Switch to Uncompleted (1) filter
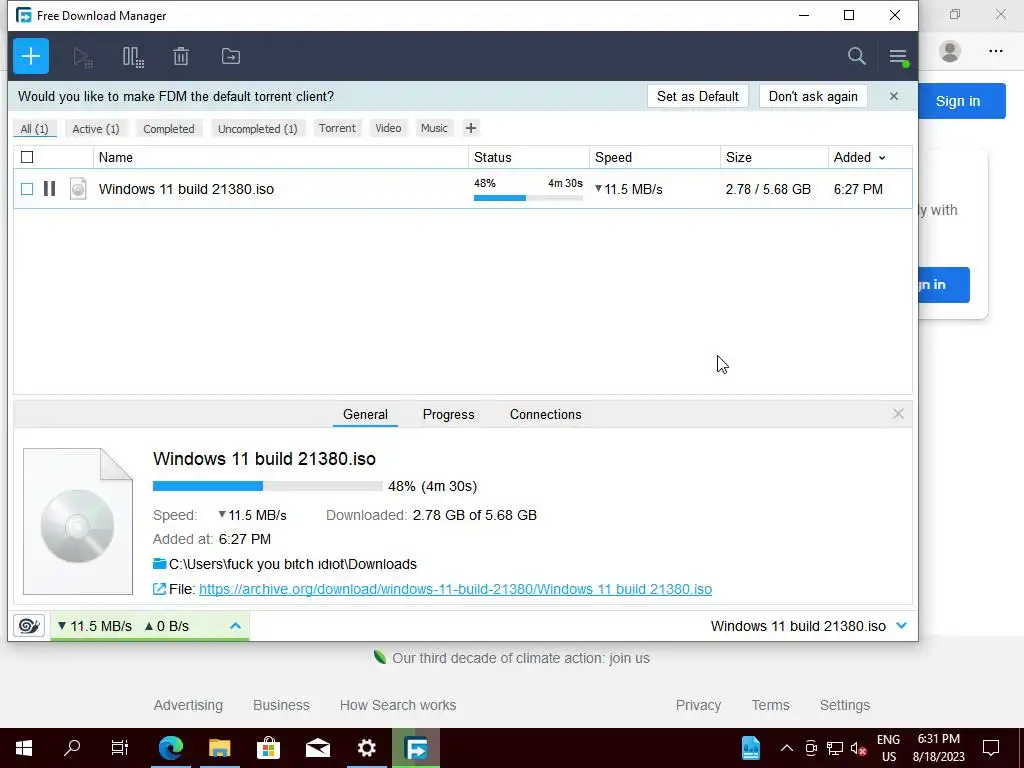Screen dimensions: 1024x768 click(257, 129)
